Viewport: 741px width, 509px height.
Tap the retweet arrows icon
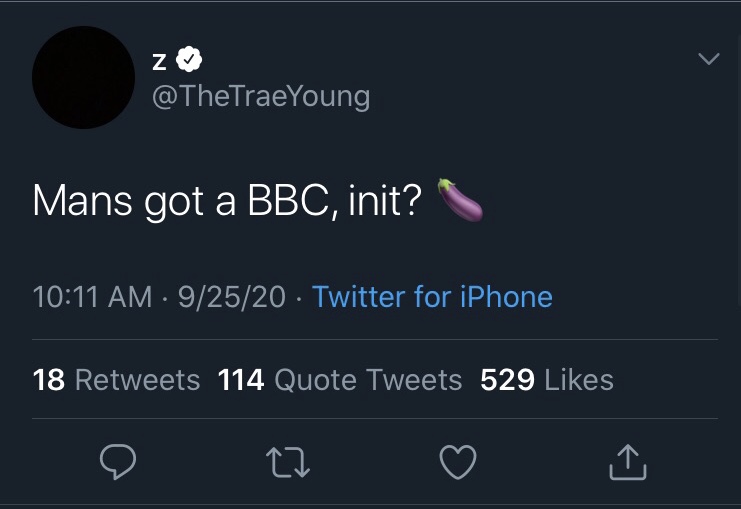(288, 462)
